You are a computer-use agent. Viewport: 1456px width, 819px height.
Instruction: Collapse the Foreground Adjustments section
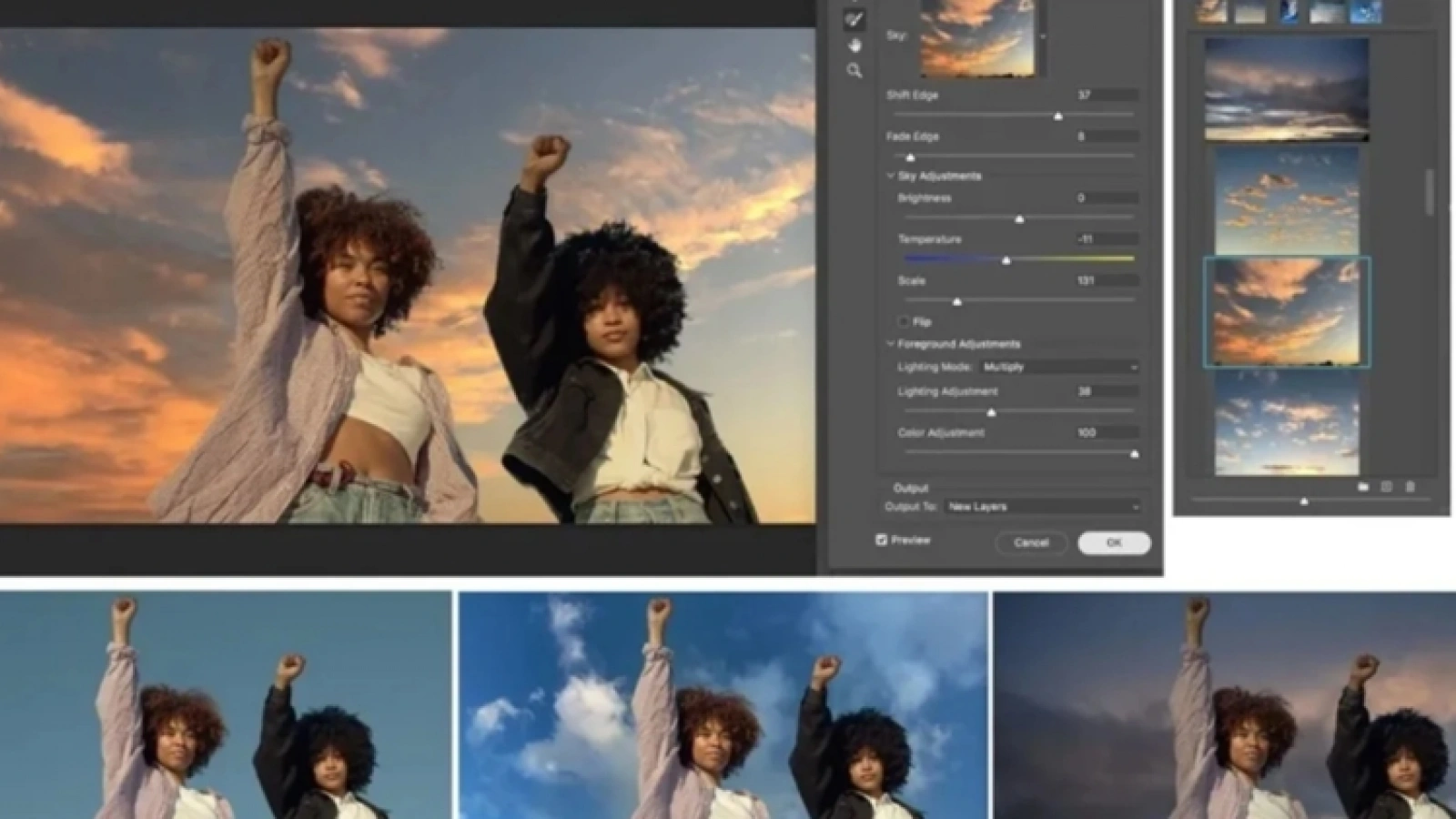click(x=891, y=344)
